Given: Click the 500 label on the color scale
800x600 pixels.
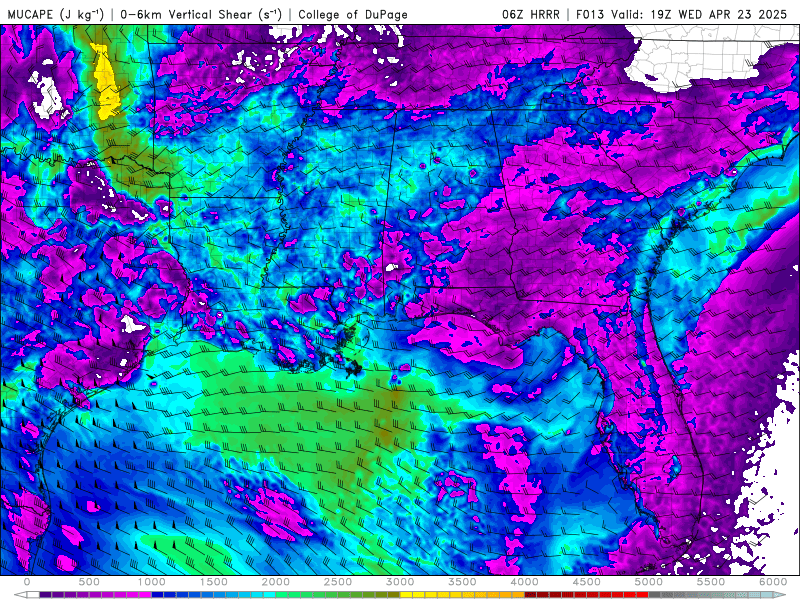Looking at the screenshot, I should (89, 582).
